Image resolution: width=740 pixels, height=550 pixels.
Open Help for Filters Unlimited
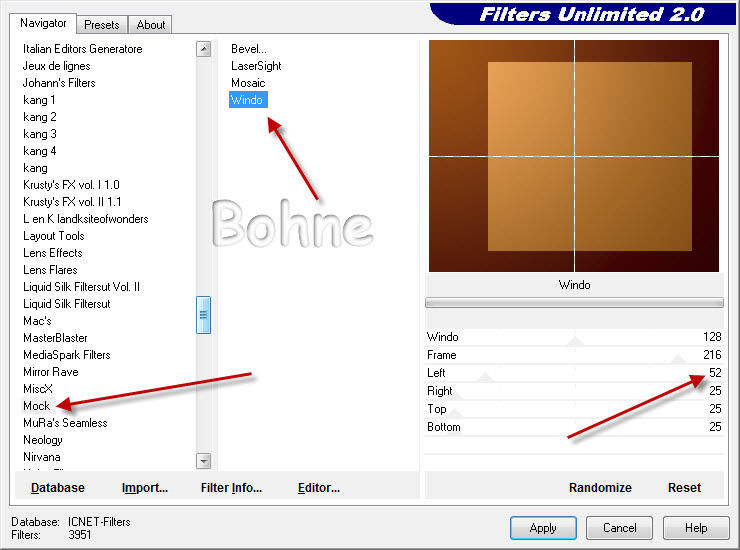click(696, 527)
